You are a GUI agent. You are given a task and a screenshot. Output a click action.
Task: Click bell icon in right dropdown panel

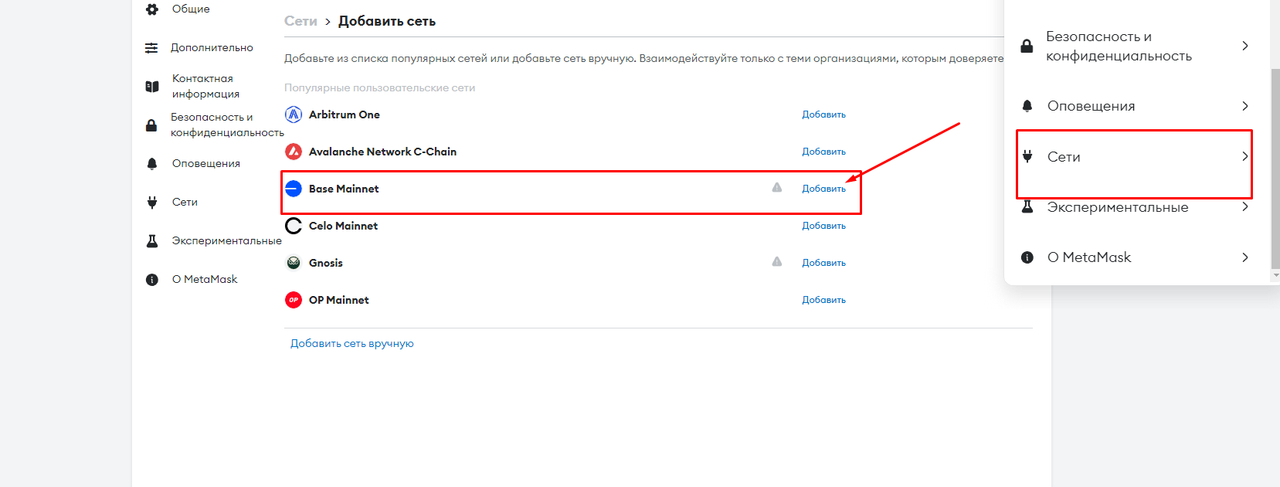tap(1026, 106)
